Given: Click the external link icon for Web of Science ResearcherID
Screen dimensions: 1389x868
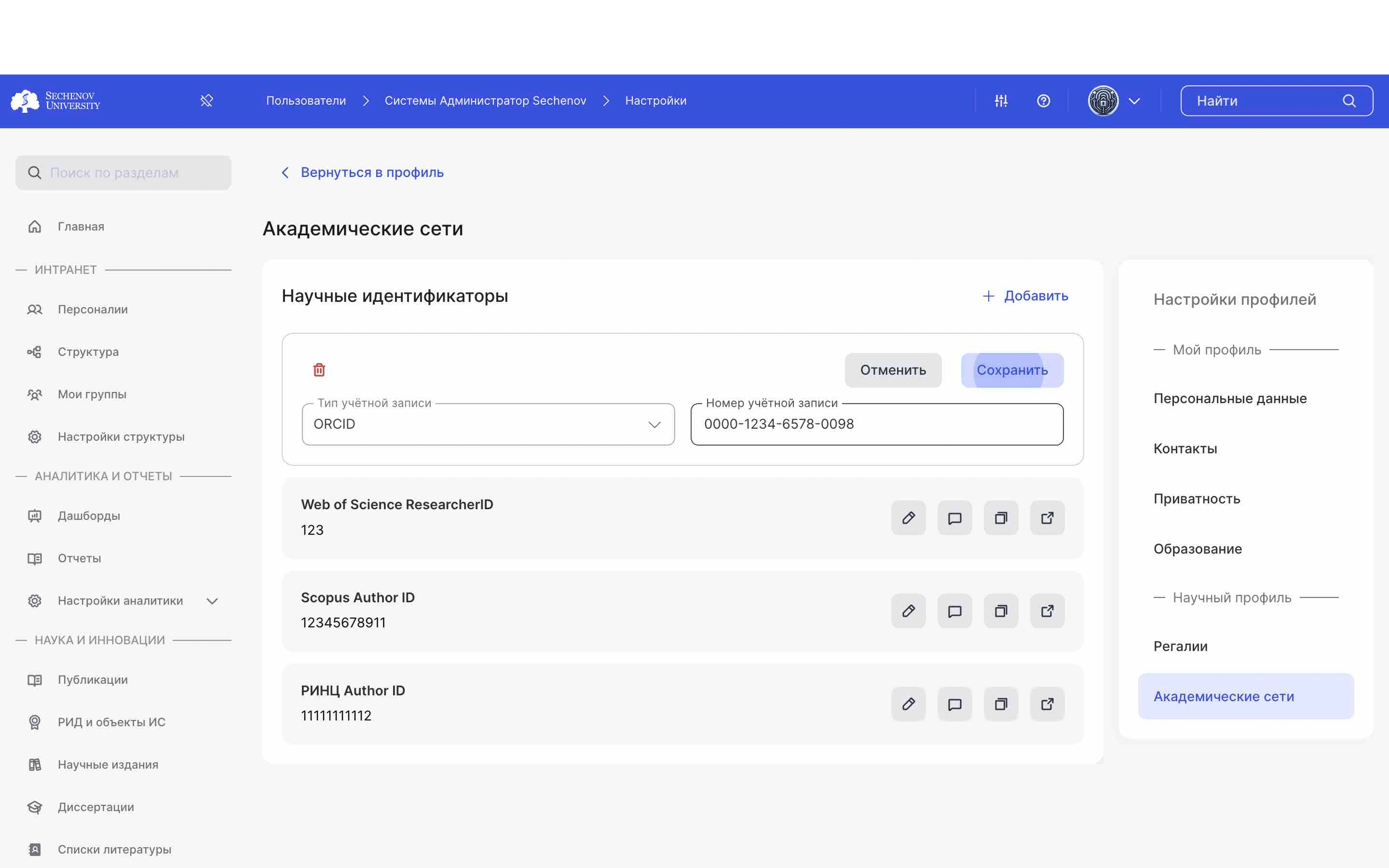Looking at the screenshot, I should coord(1047,518).
